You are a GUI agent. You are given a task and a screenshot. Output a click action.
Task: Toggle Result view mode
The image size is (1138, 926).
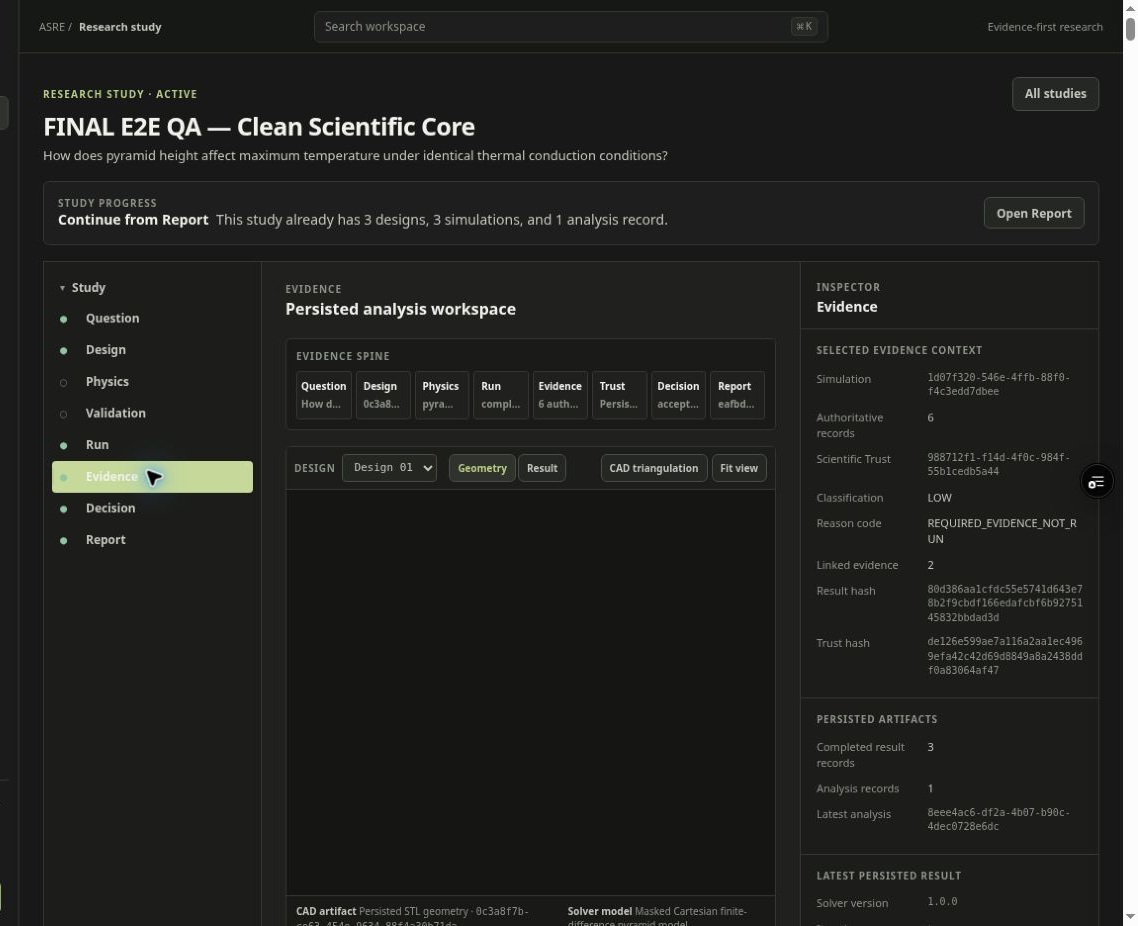click(x=541, y=468)
